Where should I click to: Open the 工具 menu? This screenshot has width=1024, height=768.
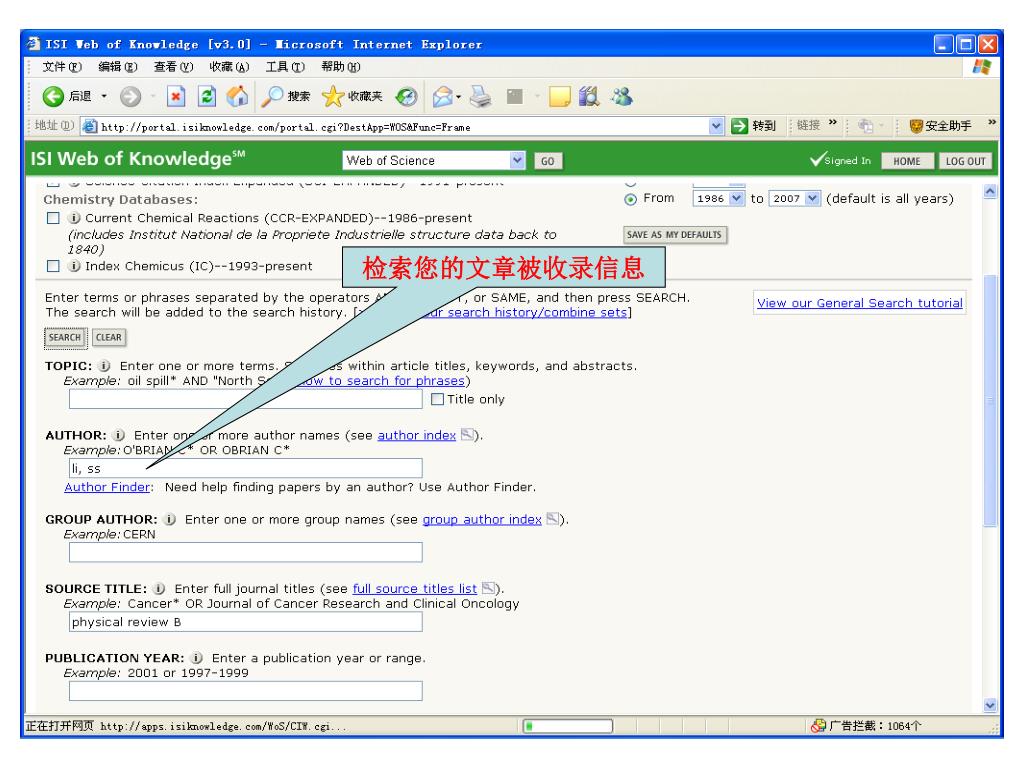285,67
